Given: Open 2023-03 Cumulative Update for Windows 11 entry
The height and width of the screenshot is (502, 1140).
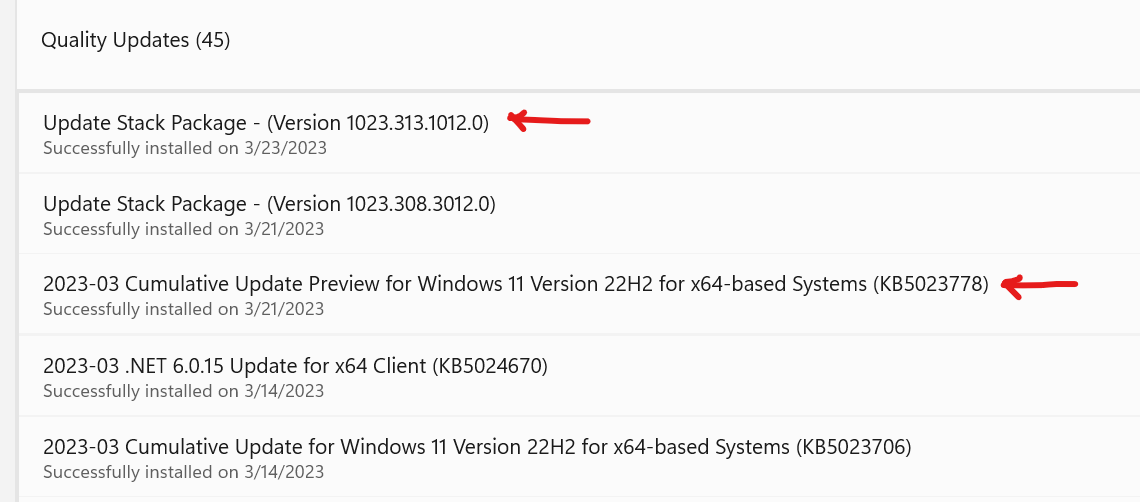Looking at the screenshot, I should (x=578, y=458).
